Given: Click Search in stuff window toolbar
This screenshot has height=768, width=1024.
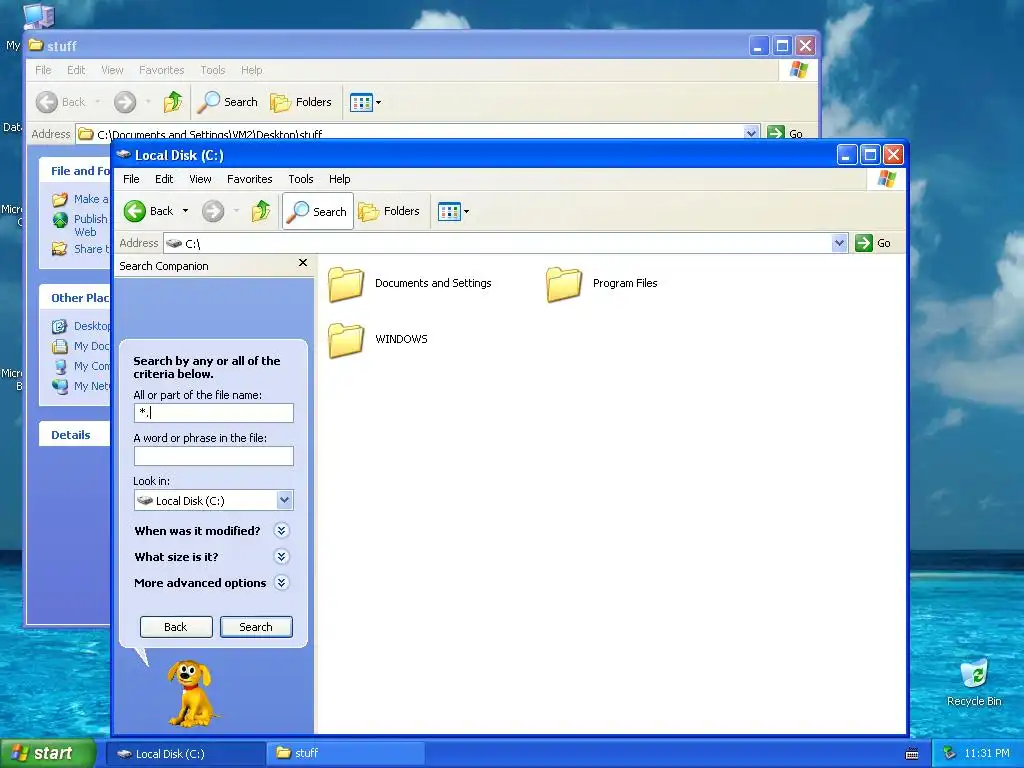Looking at the screenshot, I should [x=228, y=102].
